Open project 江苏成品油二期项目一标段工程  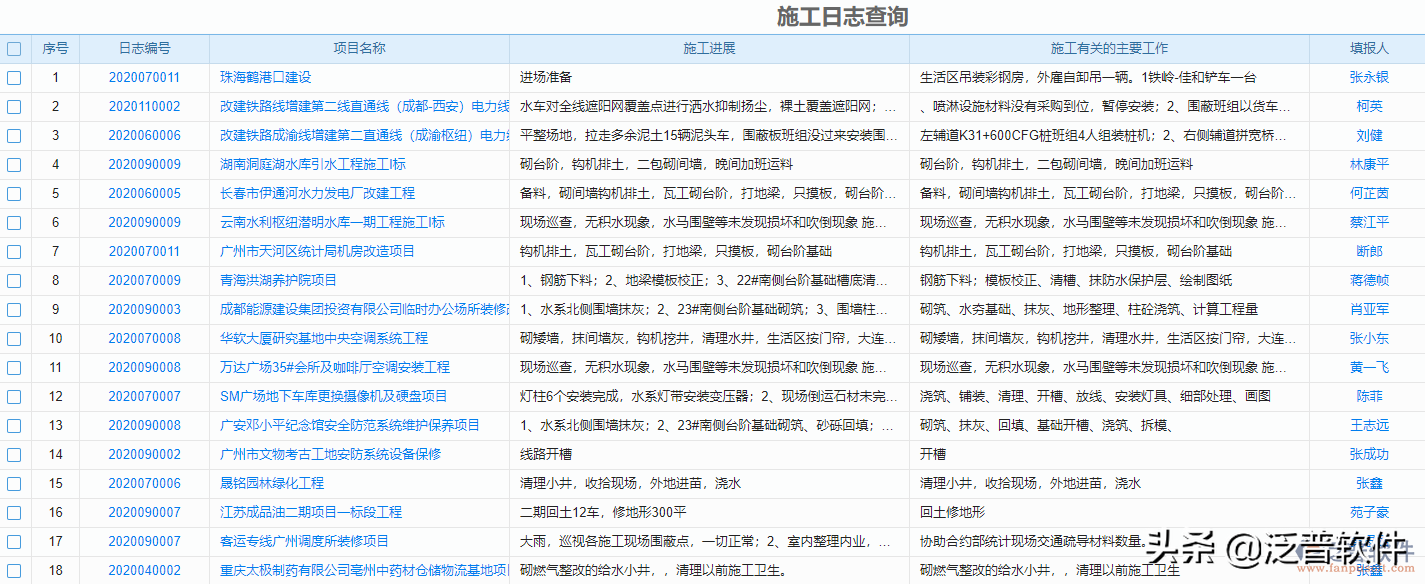311,512
